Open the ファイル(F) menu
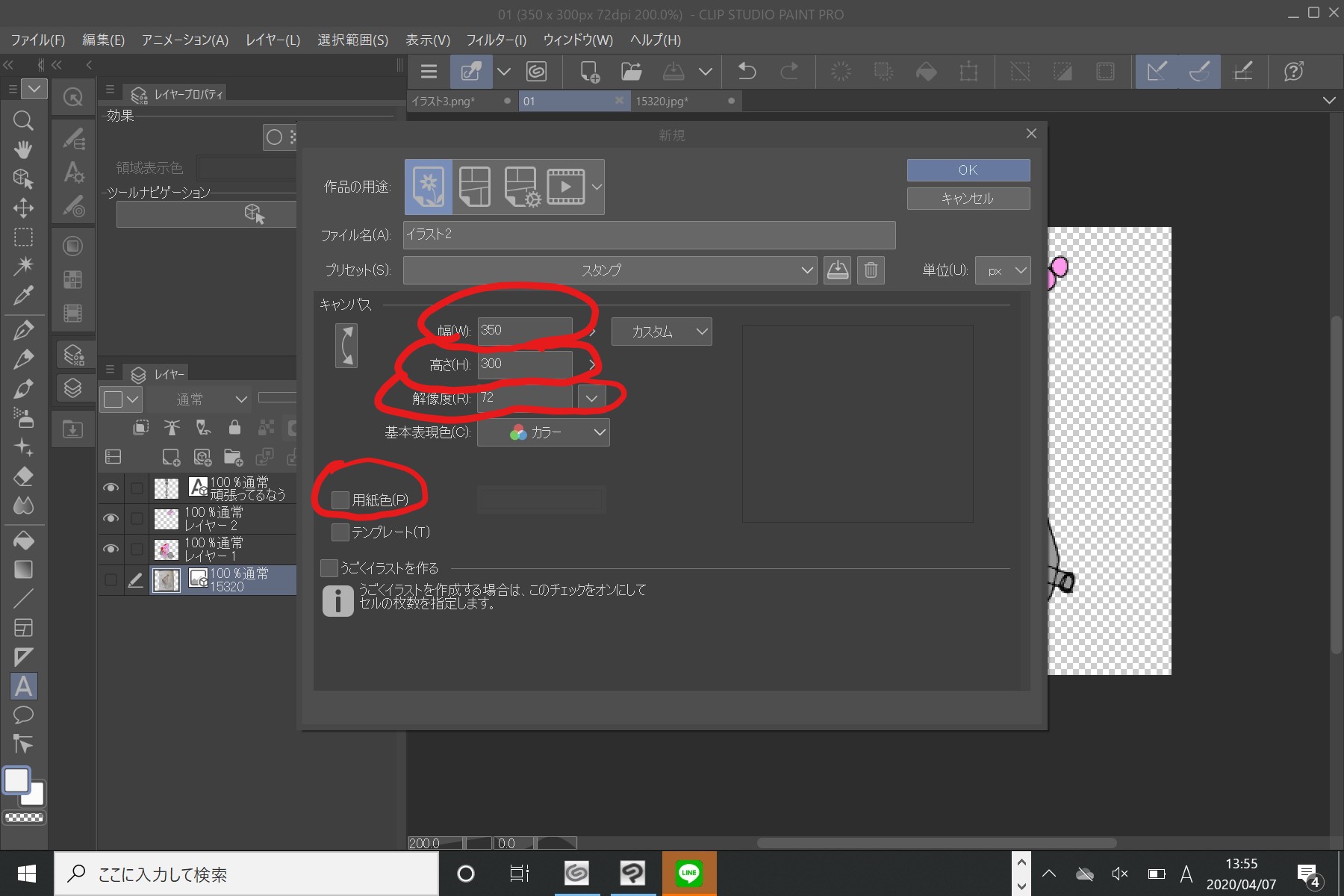The height and width of the screenshot is (896, 1344). [37, 40]
